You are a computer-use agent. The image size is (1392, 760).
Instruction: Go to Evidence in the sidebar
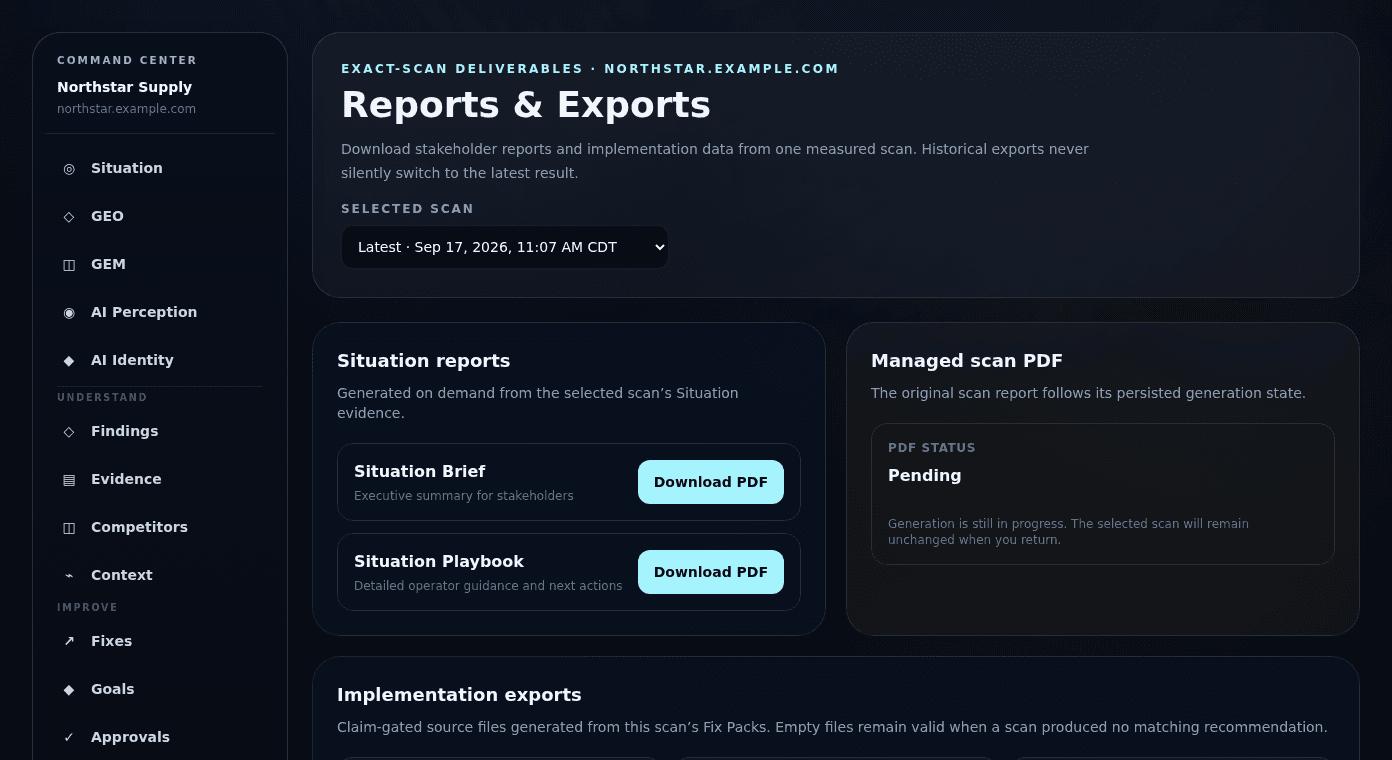click(160, 479)
